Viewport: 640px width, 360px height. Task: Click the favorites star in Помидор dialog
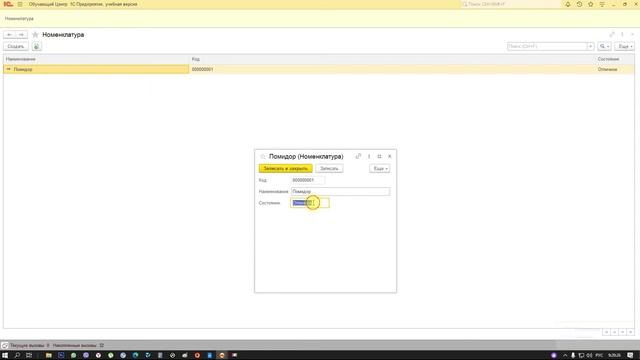[x=263, y=157]
